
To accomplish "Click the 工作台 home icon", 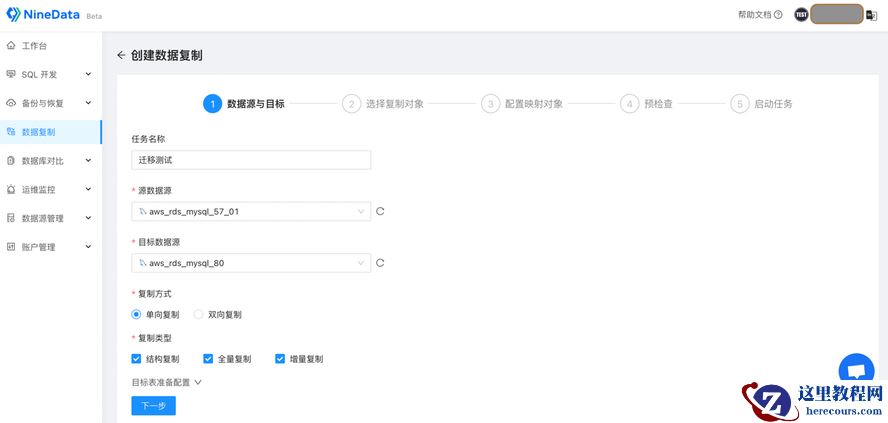I will [x=11, y=46].
